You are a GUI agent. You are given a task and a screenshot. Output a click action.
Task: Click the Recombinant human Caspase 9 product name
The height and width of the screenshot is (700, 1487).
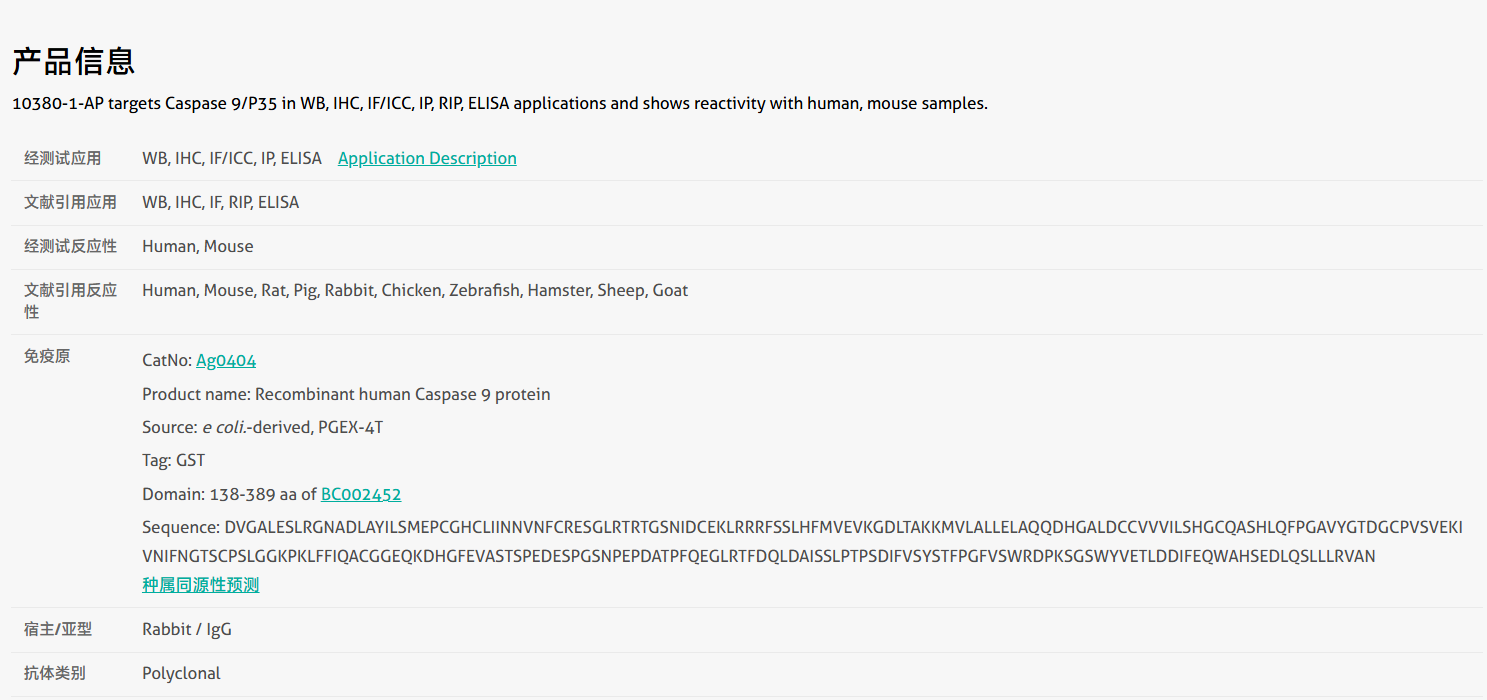tap(346, 394)
